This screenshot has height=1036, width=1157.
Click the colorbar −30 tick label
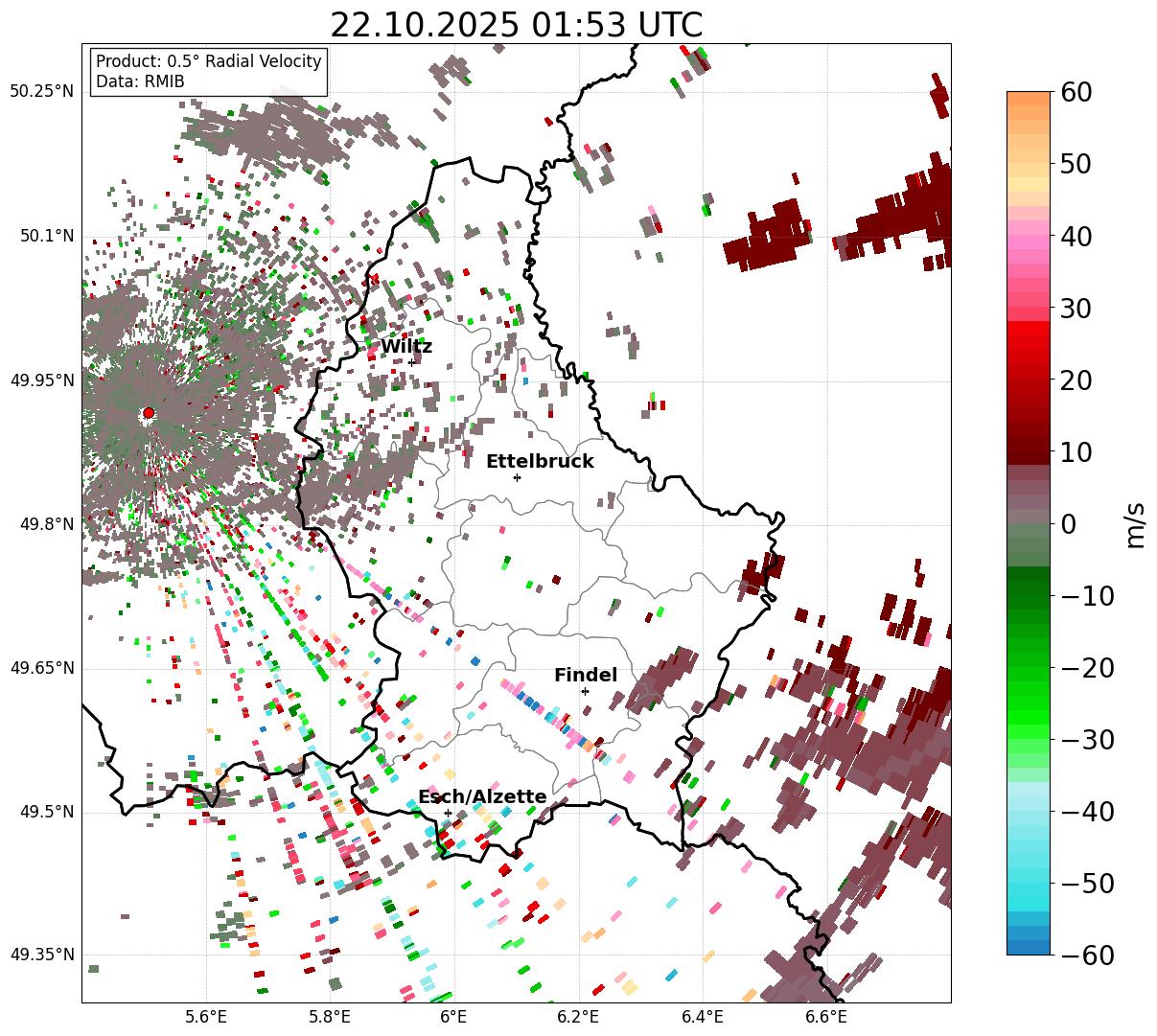coord(1087,739)
